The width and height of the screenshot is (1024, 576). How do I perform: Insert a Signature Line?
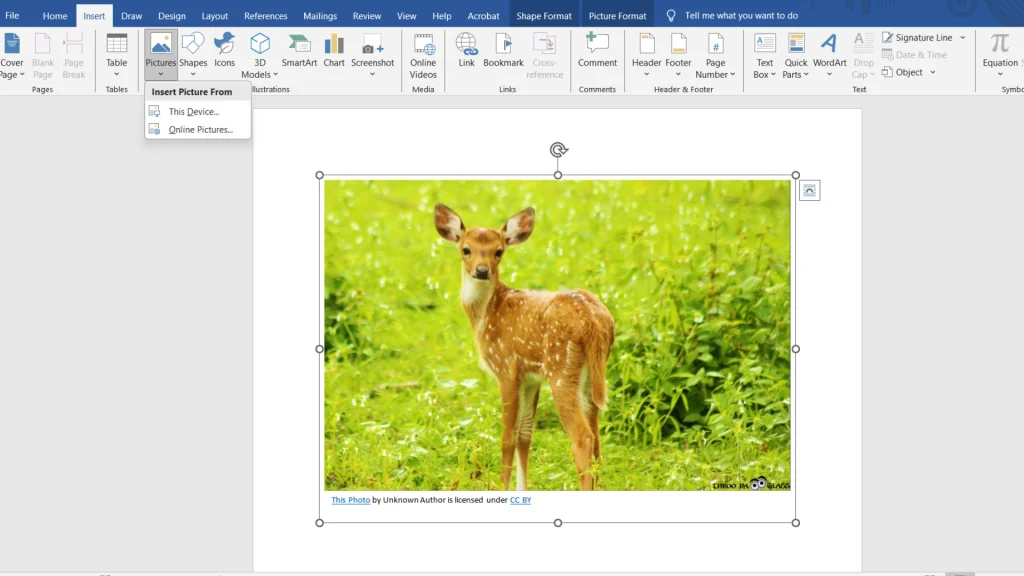(x=918, y=36)
